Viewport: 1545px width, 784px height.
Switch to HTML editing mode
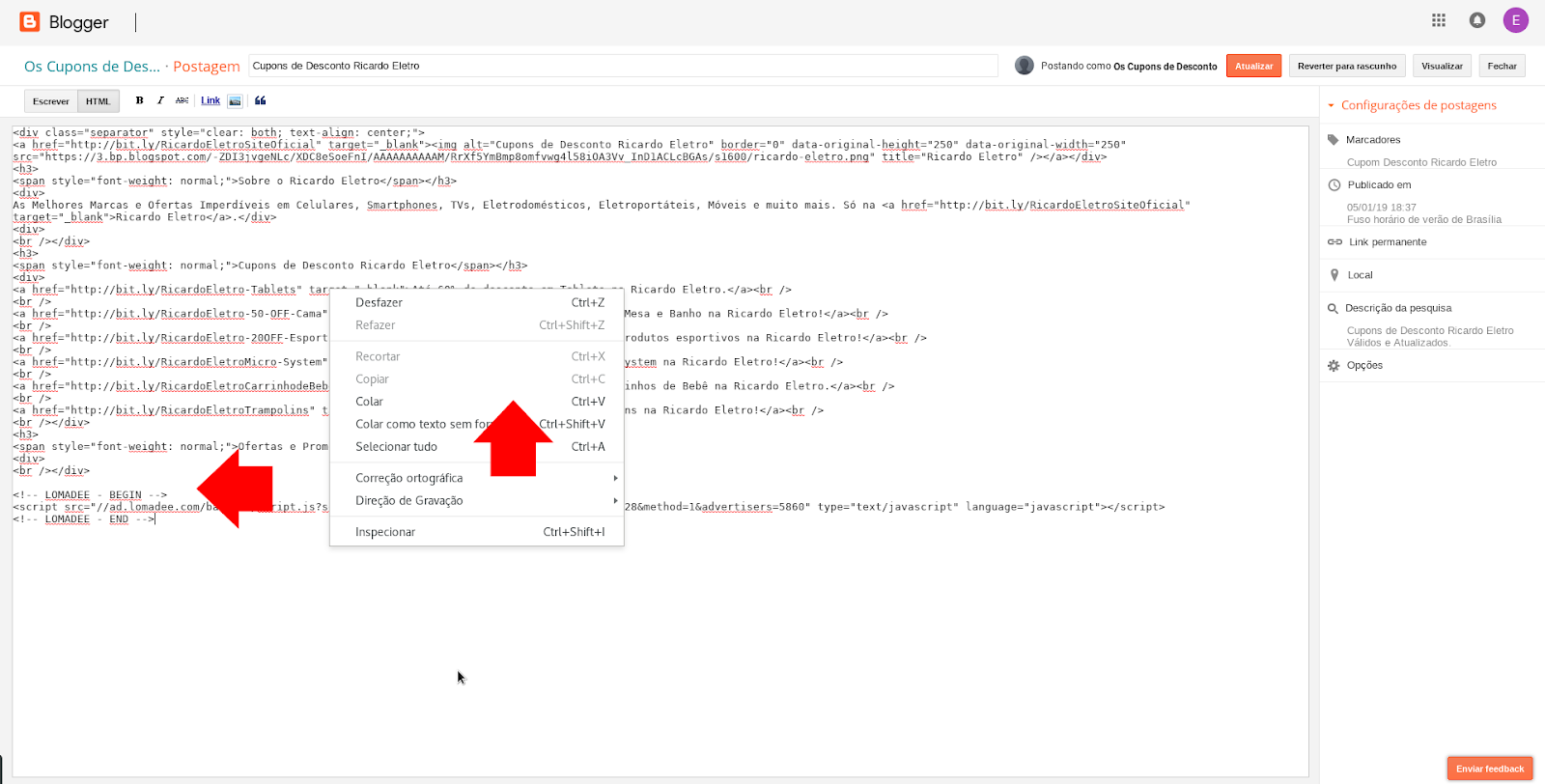pyautogui.click(x=98, y=101)
